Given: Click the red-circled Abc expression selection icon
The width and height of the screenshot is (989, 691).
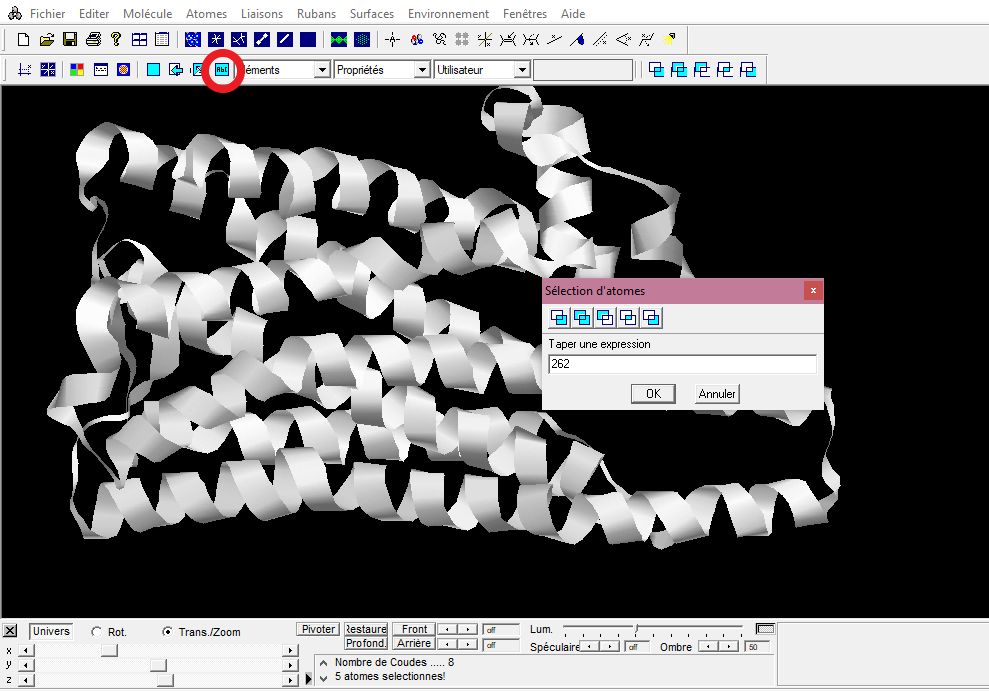Looking at the screenshot, I should click(222, 70).
